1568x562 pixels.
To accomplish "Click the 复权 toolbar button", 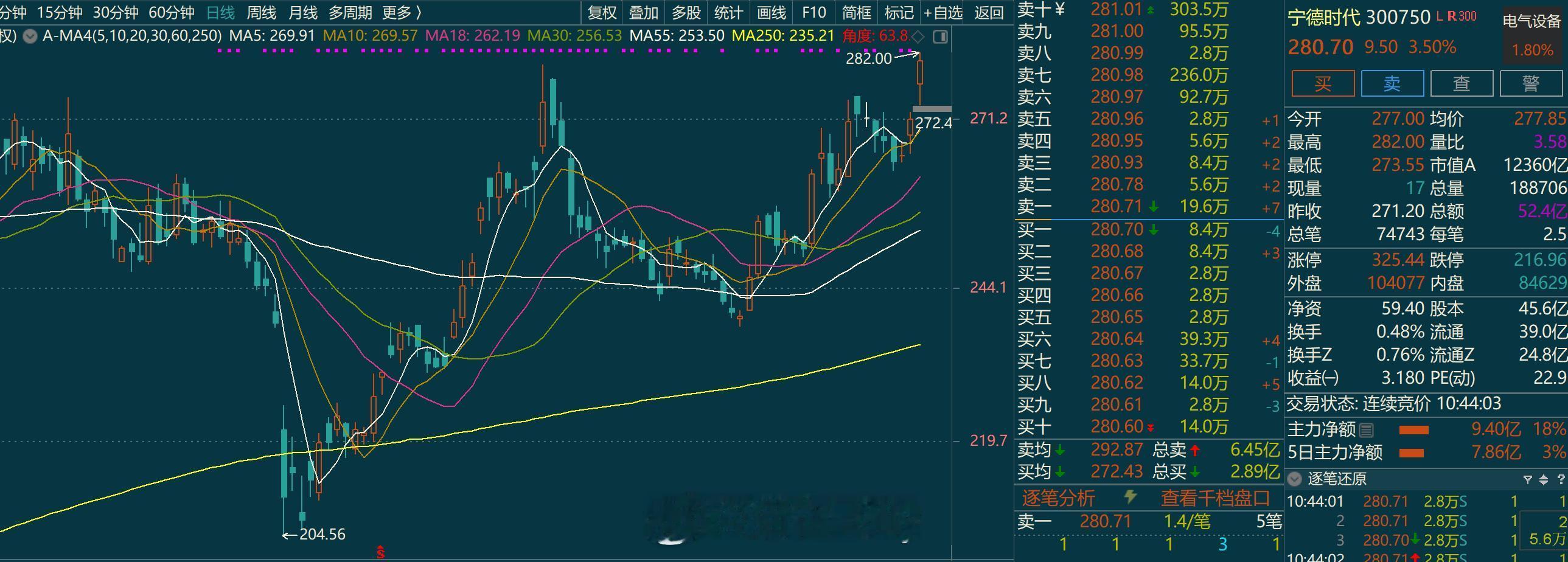I will click(x=601, y=12).
